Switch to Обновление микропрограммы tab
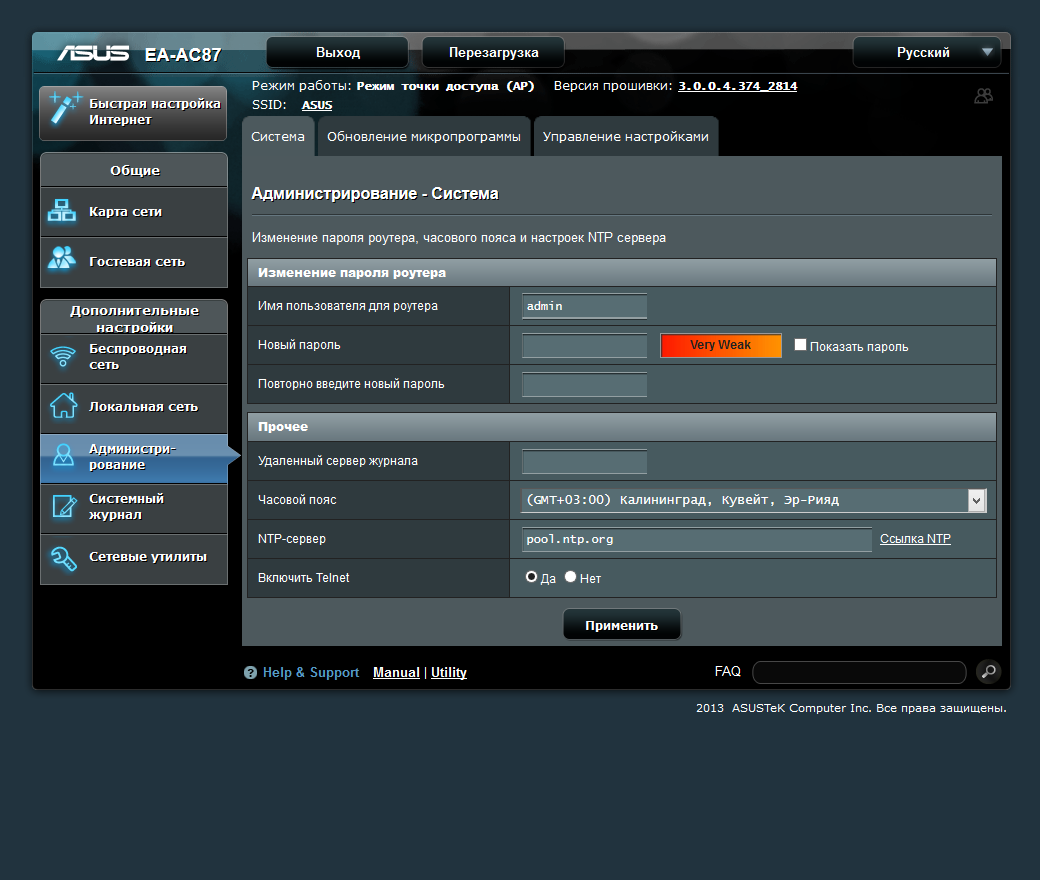This screenshot has width=1040, height=880. (423, 136)
